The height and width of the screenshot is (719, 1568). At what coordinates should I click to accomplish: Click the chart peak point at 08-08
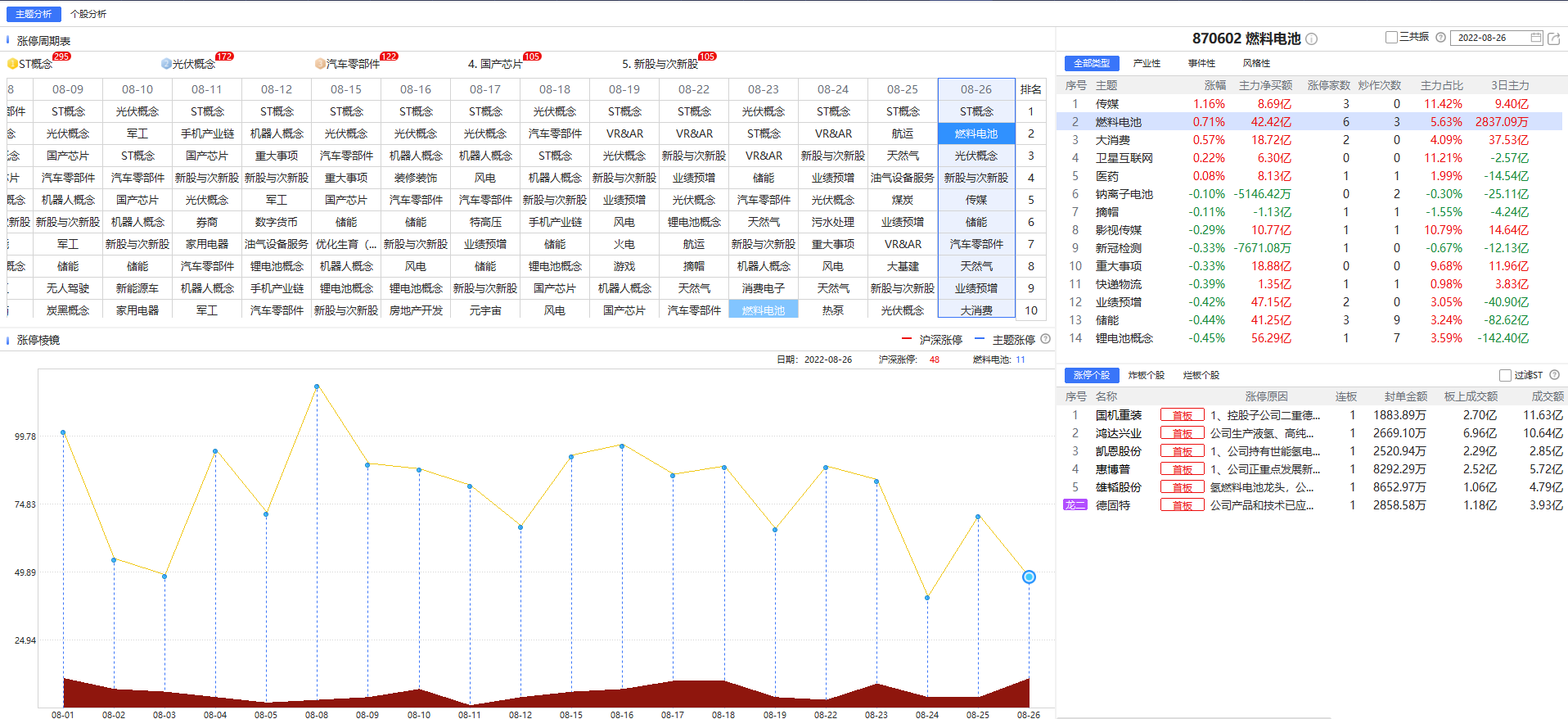click(x=317, y=387)
